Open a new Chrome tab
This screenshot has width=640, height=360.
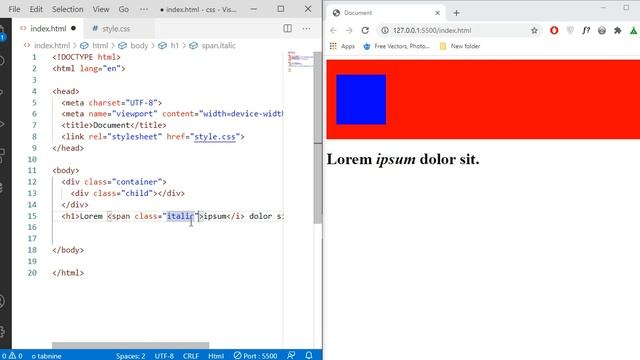(x=456, y=13)
